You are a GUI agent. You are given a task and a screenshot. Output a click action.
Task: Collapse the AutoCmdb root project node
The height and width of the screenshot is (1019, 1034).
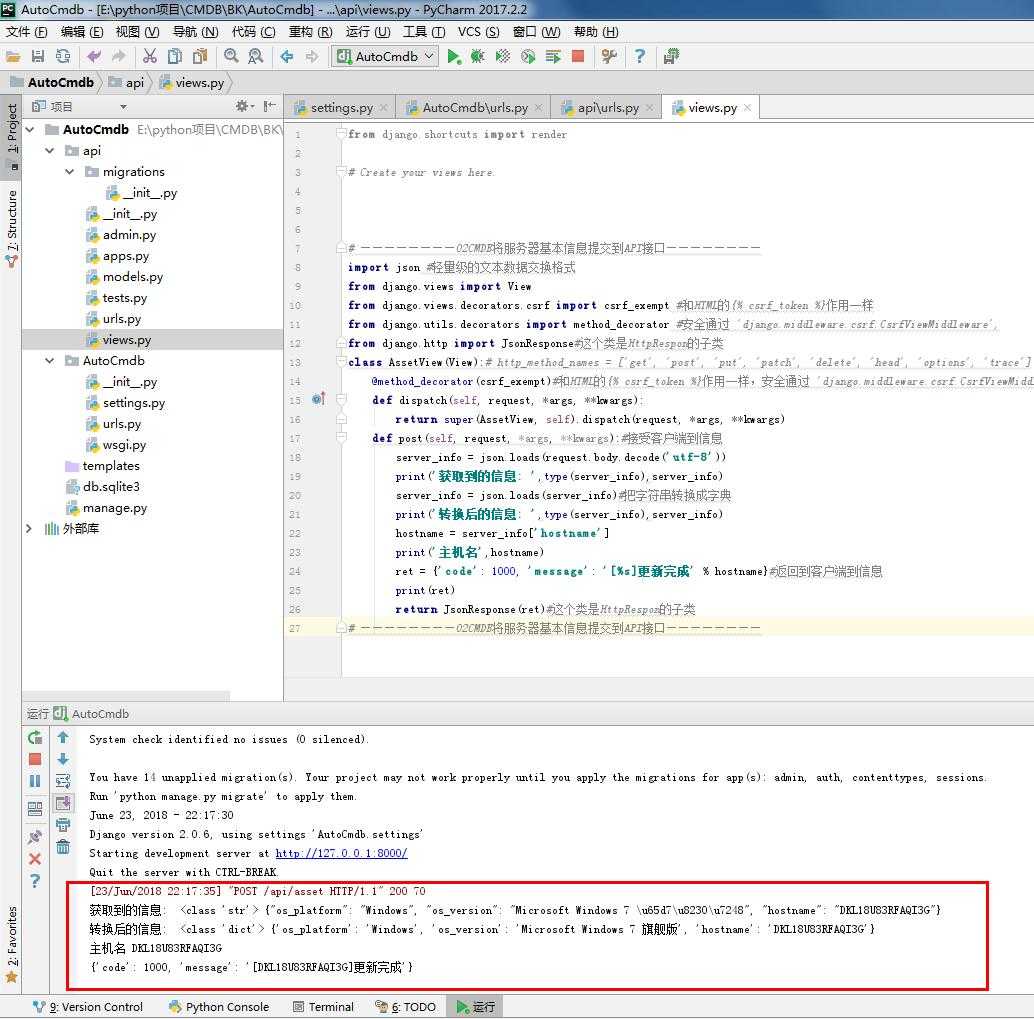[x=30, y=130]
